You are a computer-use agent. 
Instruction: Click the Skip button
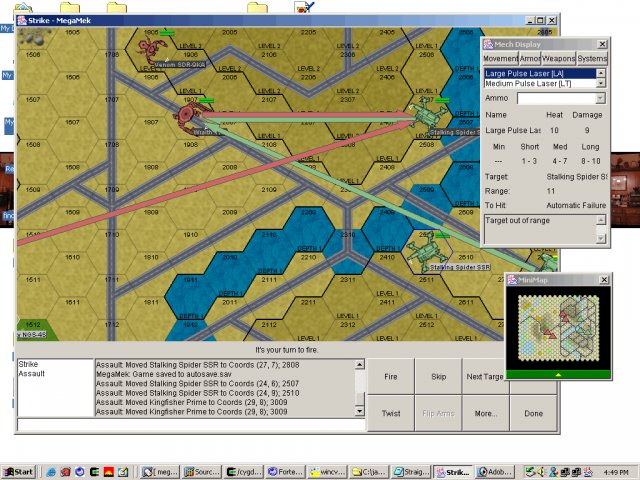click(438, 376)
